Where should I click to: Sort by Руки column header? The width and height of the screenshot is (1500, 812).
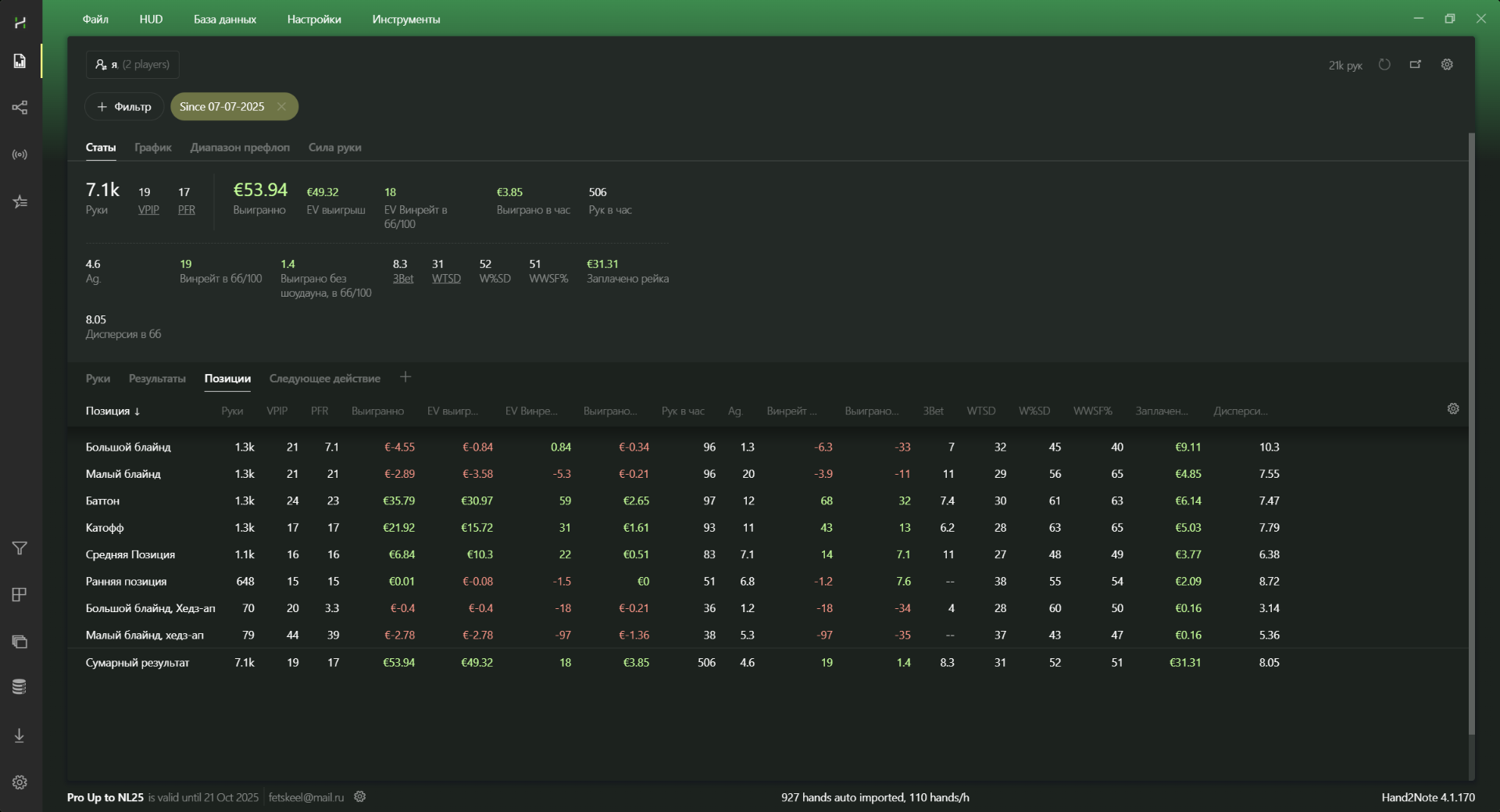pyautogui.click(x=232, y=411)
